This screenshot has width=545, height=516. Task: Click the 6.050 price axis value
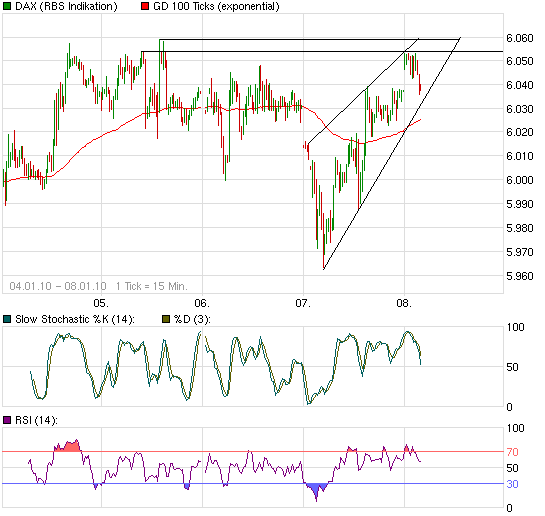pyautogui.click(x=520, y=61)
